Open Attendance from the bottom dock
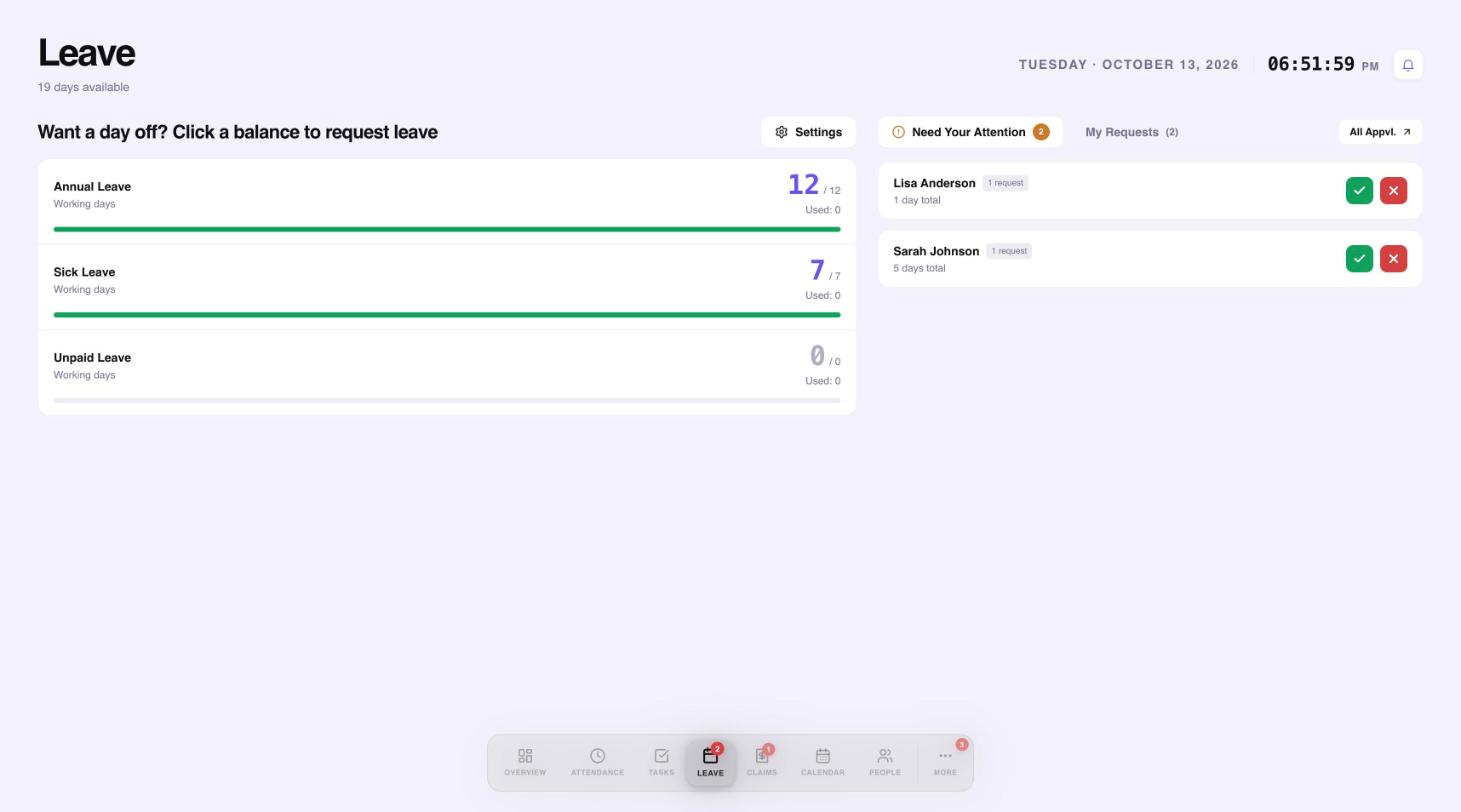 click(x=597, y=762)
